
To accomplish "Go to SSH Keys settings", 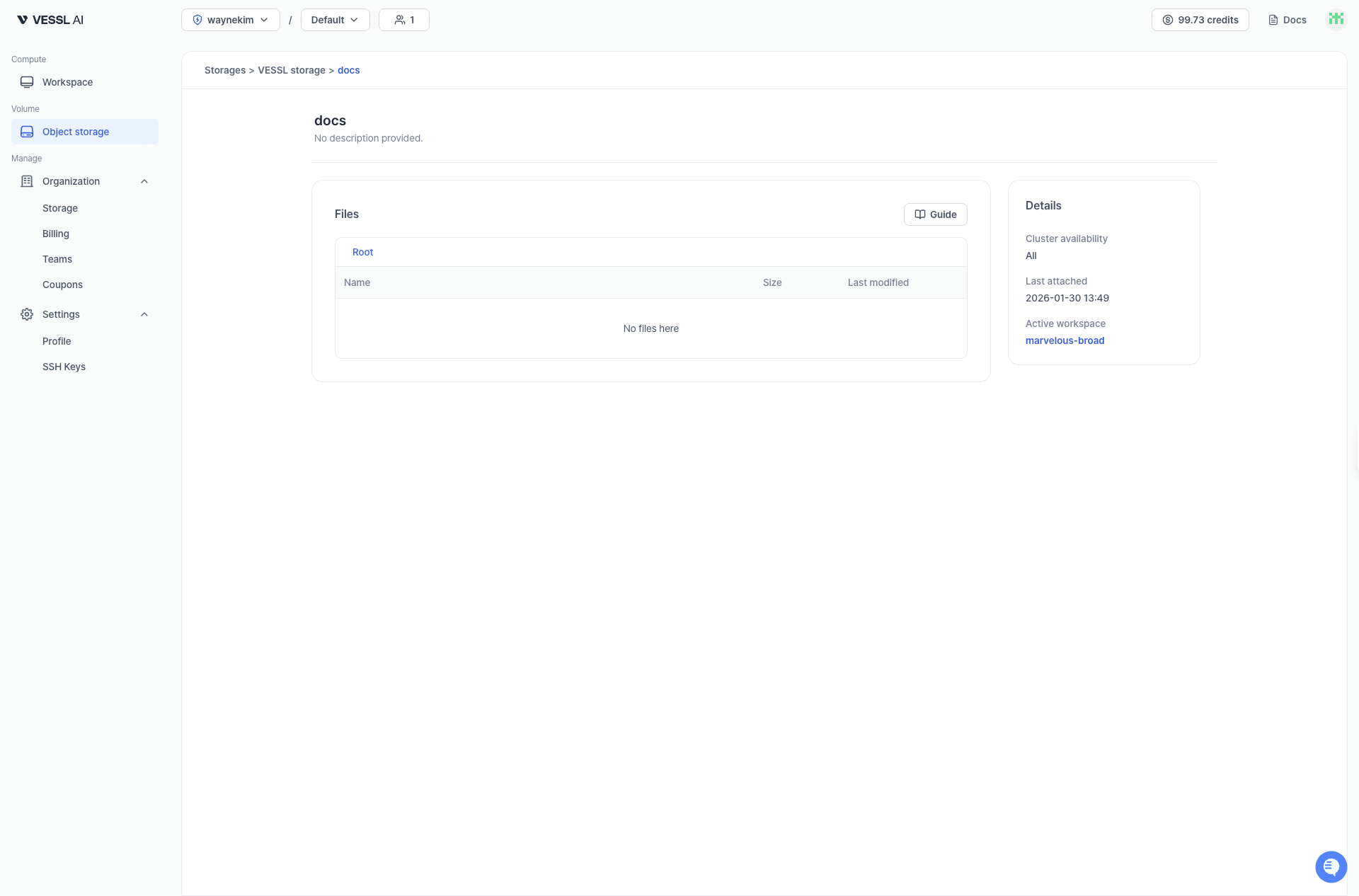I will (64, 367).
